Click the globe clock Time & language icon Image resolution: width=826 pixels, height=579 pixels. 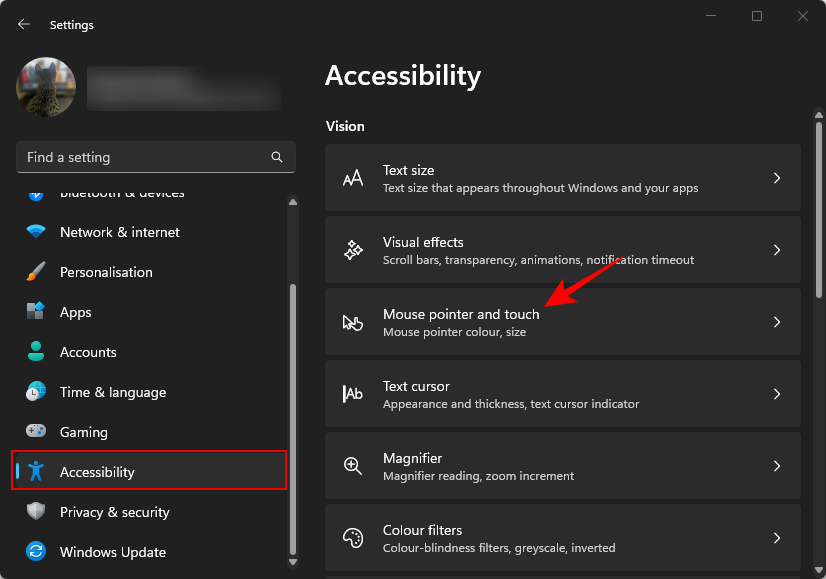coord(36,391)
